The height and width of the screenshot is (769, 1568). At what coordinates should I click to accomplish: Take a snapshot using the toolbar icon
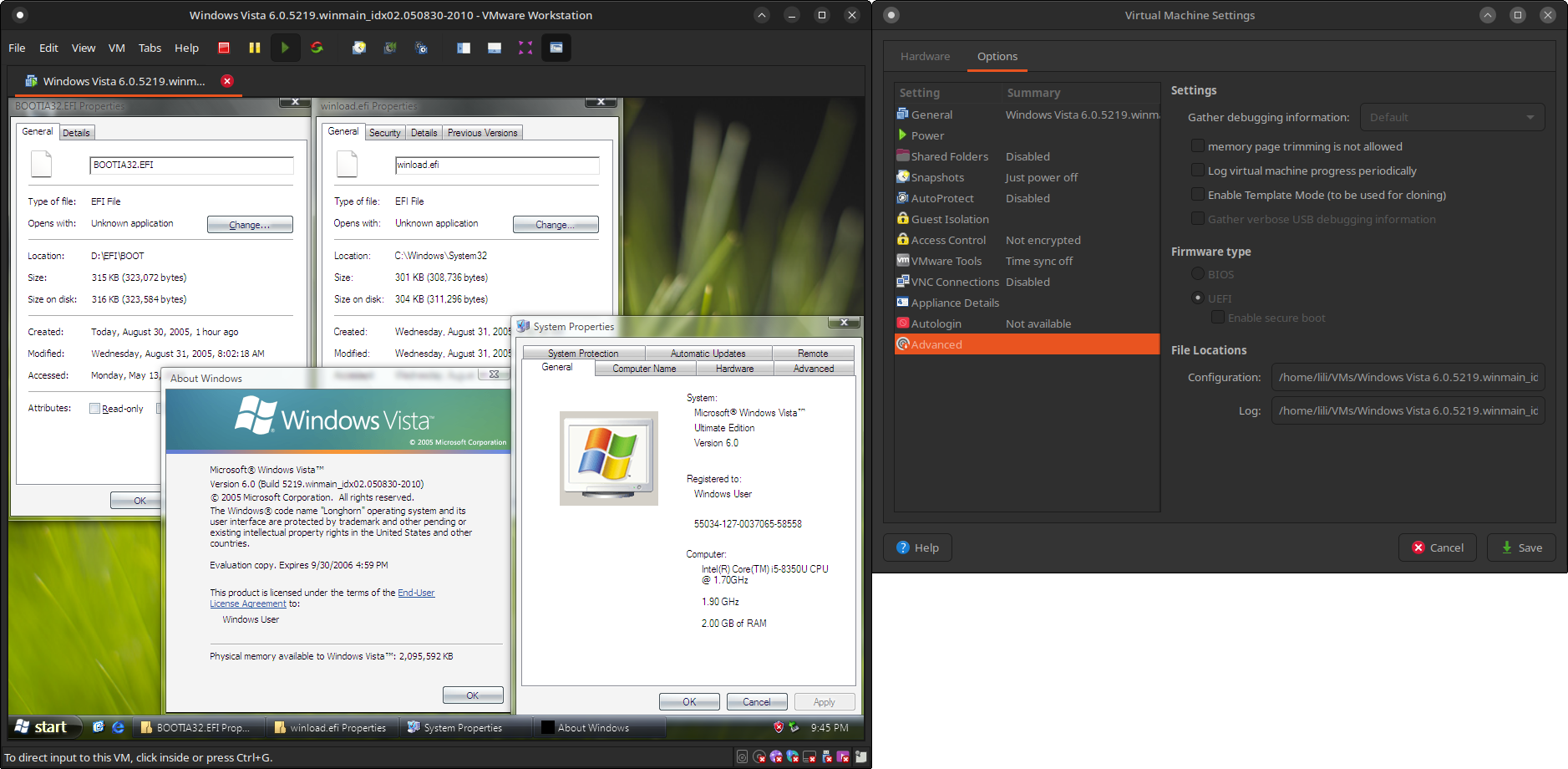[x=359, y=48]
